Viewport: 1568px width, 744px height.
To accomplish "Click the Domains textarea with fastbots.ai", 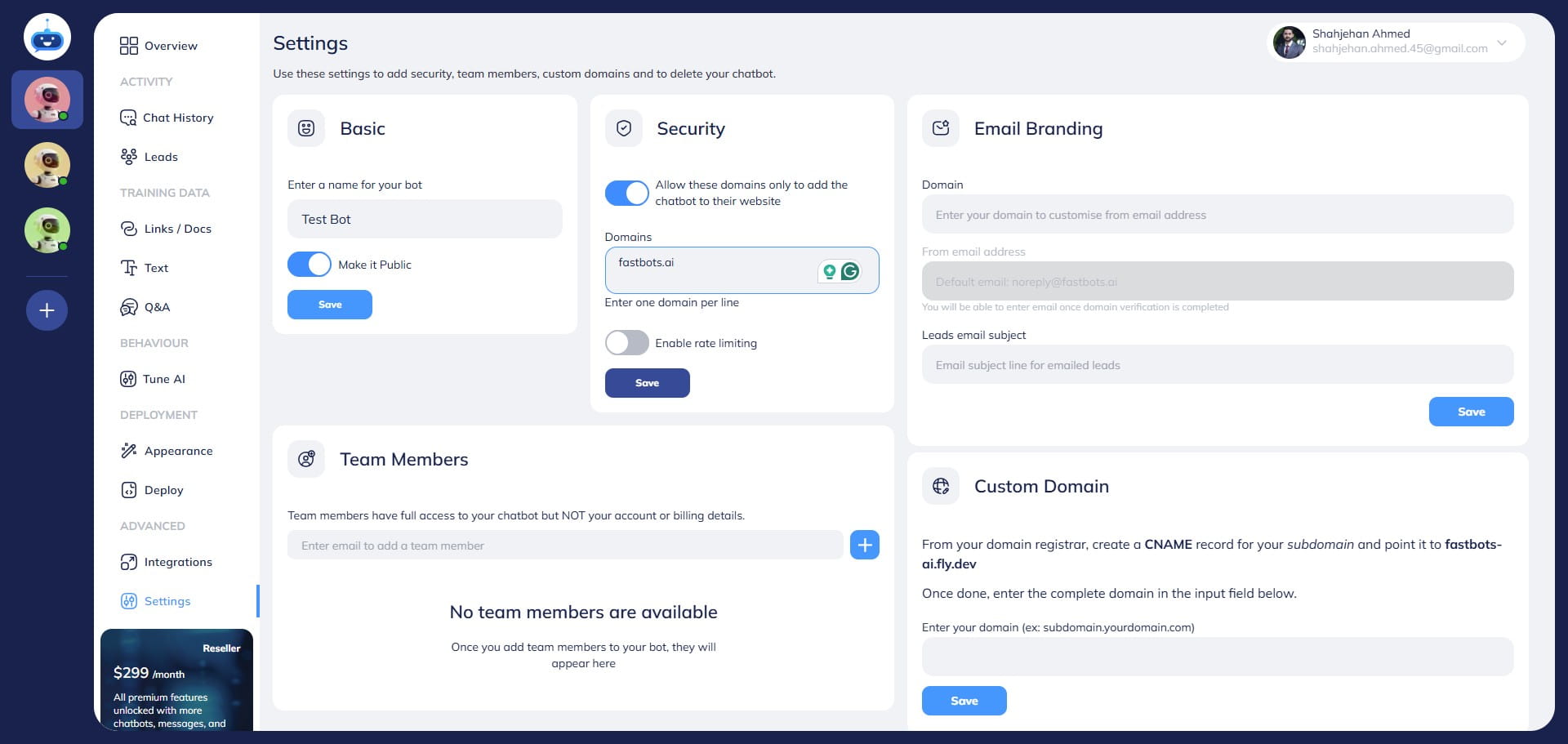I will click(x=742, y=270).
